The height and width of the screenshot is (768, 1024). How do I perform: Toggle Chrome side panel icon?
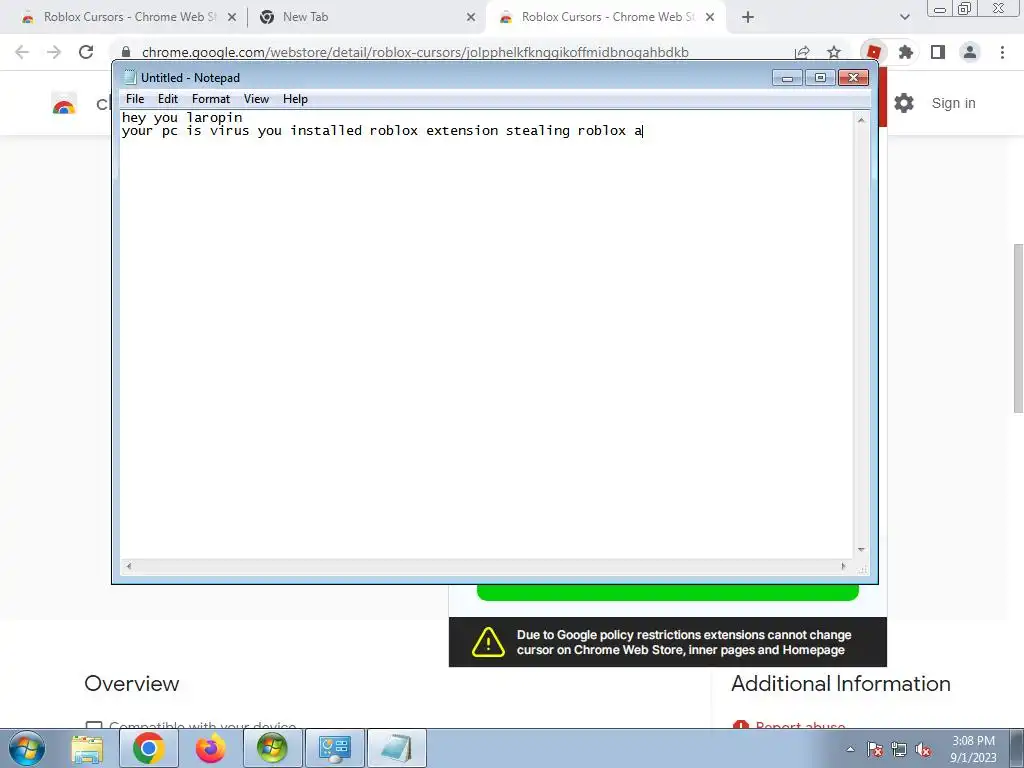pos(938,52)
